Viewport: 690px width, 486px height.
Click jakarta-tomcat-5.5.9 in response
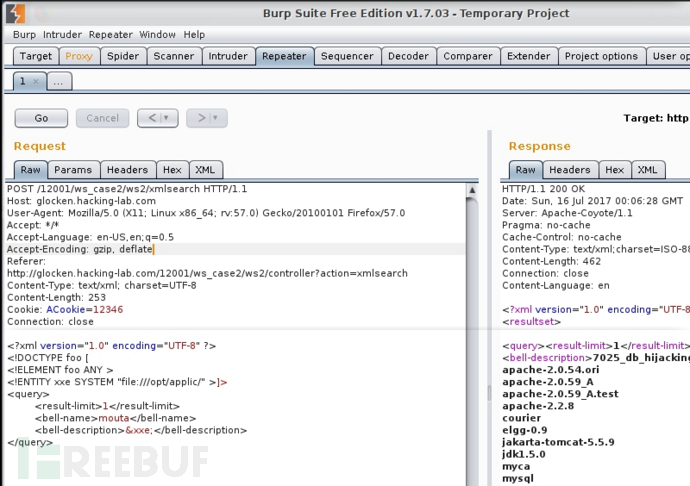pyautogui.click(x=558, y=442)
